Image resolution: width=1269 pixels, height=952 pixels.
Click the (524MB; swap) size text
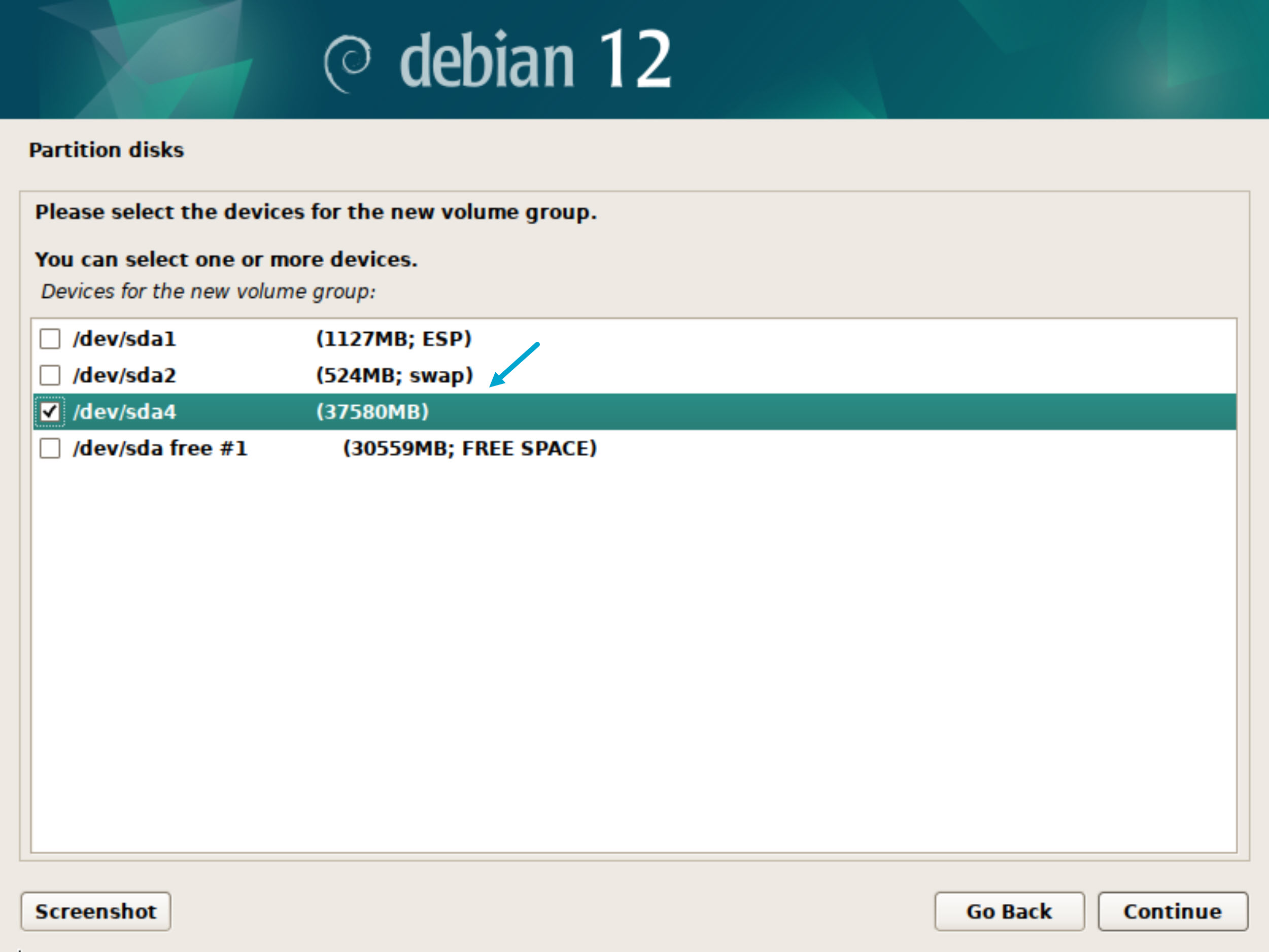[x=394, y=375]
